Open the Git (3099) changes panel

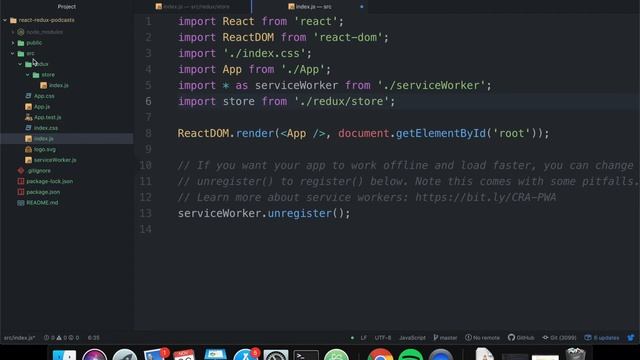(x=559, y=338)
